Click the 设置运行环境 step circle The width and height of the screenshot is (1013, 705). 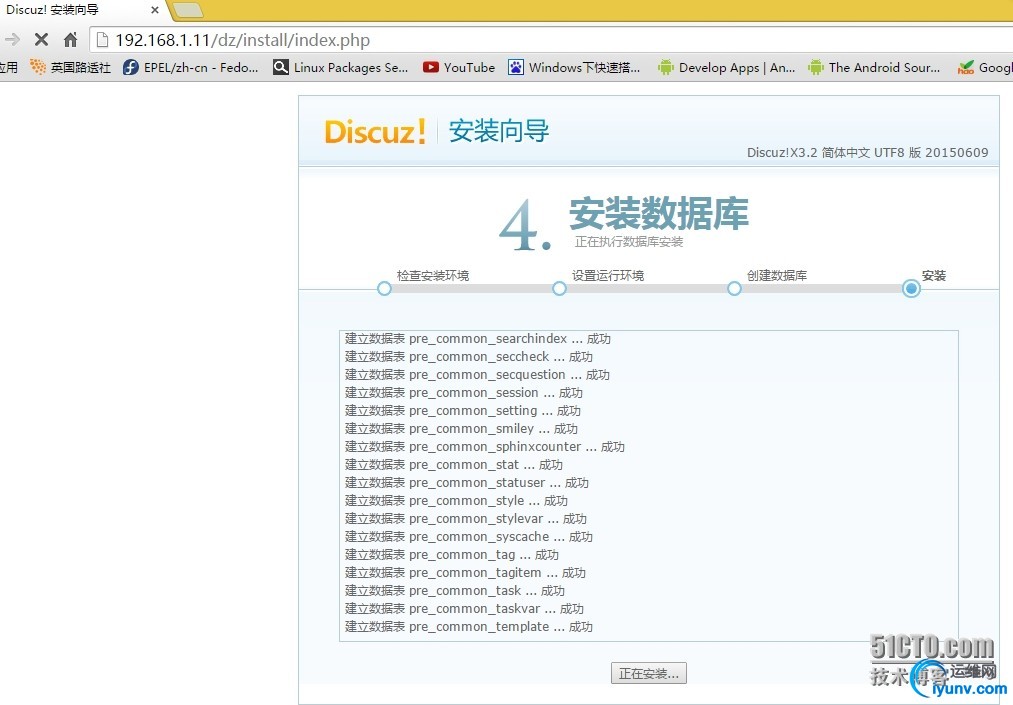point(559,288)
